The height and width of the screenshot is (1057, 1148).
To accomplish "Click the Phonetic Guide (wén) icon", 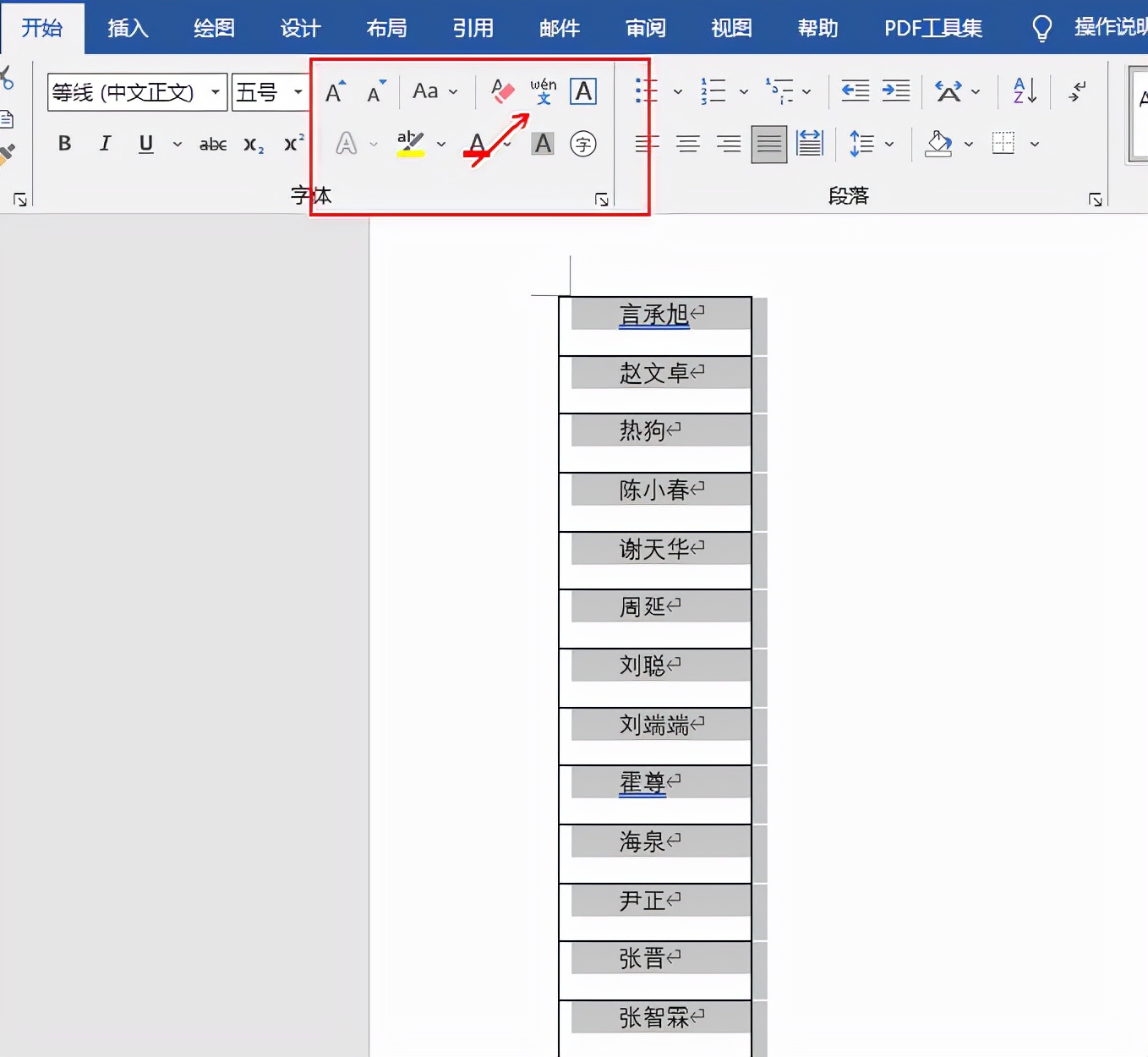I will click(543, 91).
